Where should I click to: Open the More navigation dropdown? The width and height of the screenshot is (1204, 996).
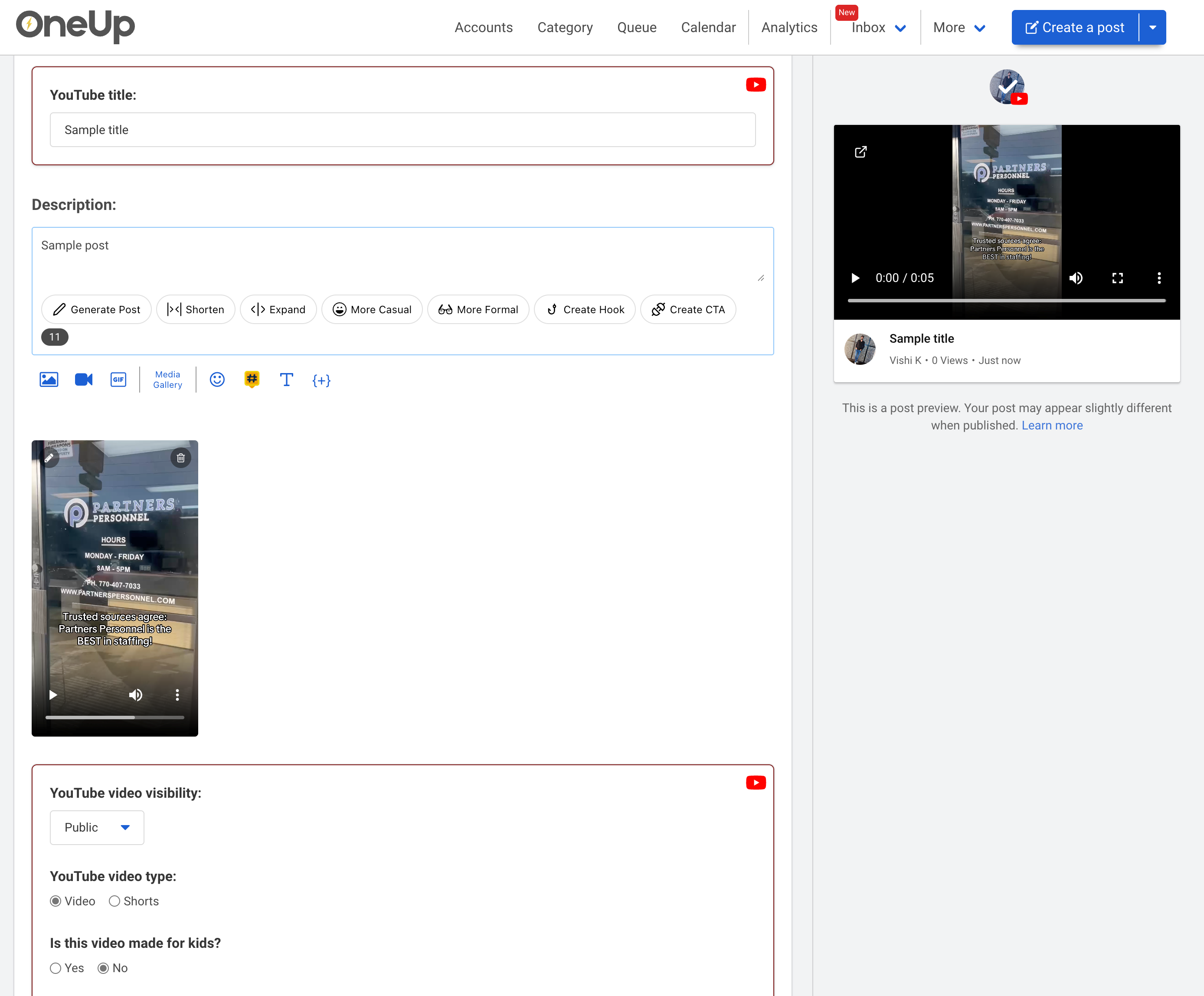(x=958, y=27)
